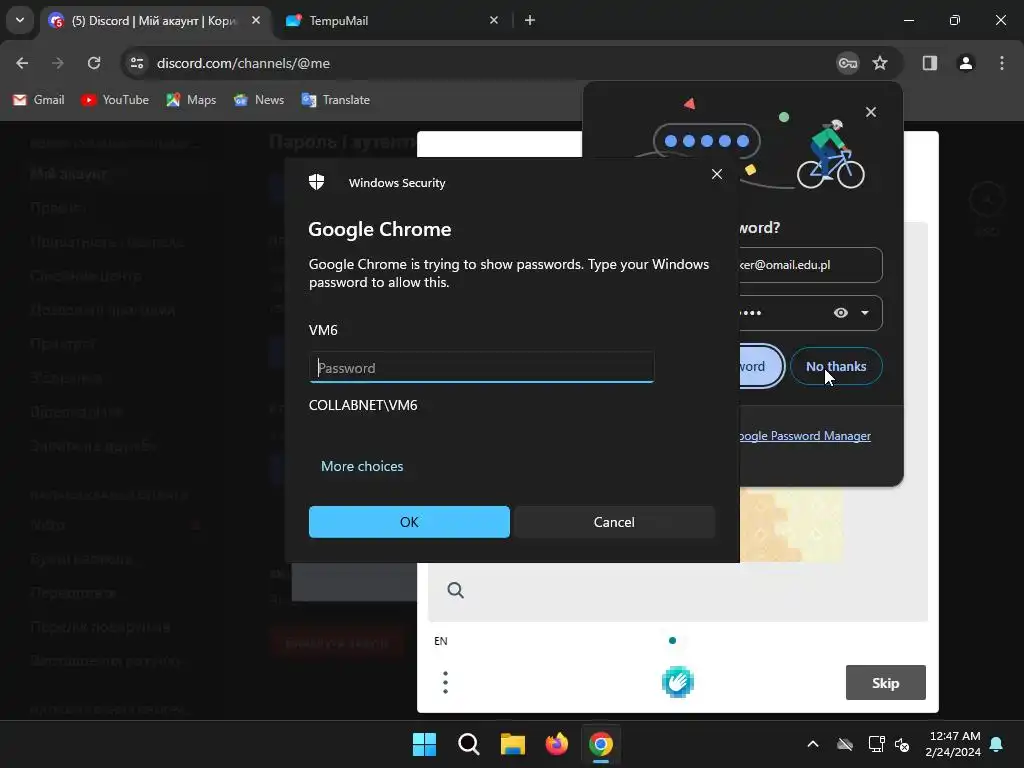Focus the Windows password input field

click(x=481, y=368)
